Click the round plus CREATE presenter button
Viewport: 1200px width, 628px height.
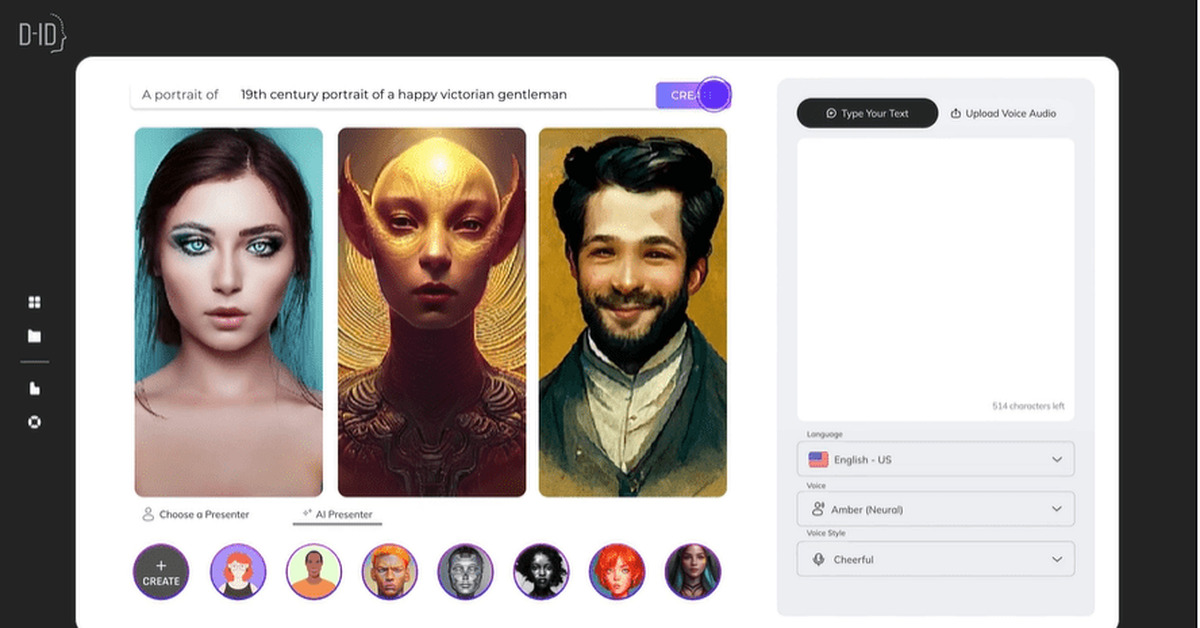coord(161,572)
